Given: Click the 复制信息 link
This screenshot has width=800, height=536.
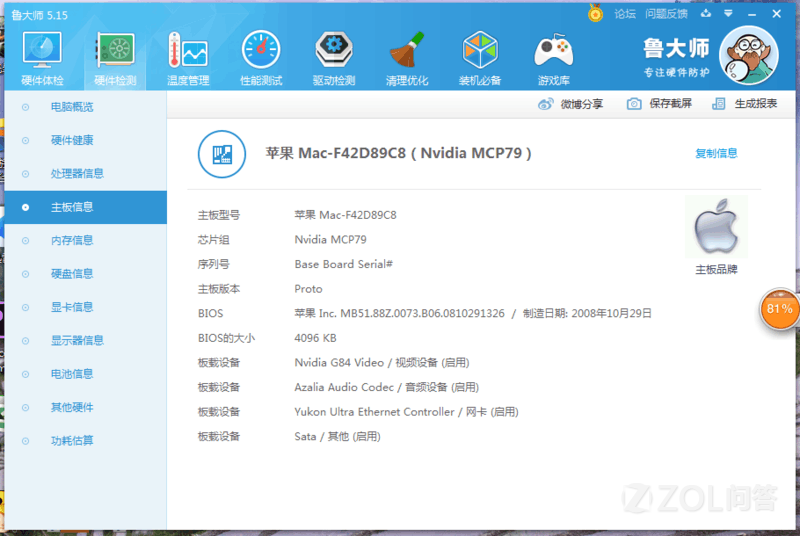Looking at the screenshot, I should click(x=716, y=153).
